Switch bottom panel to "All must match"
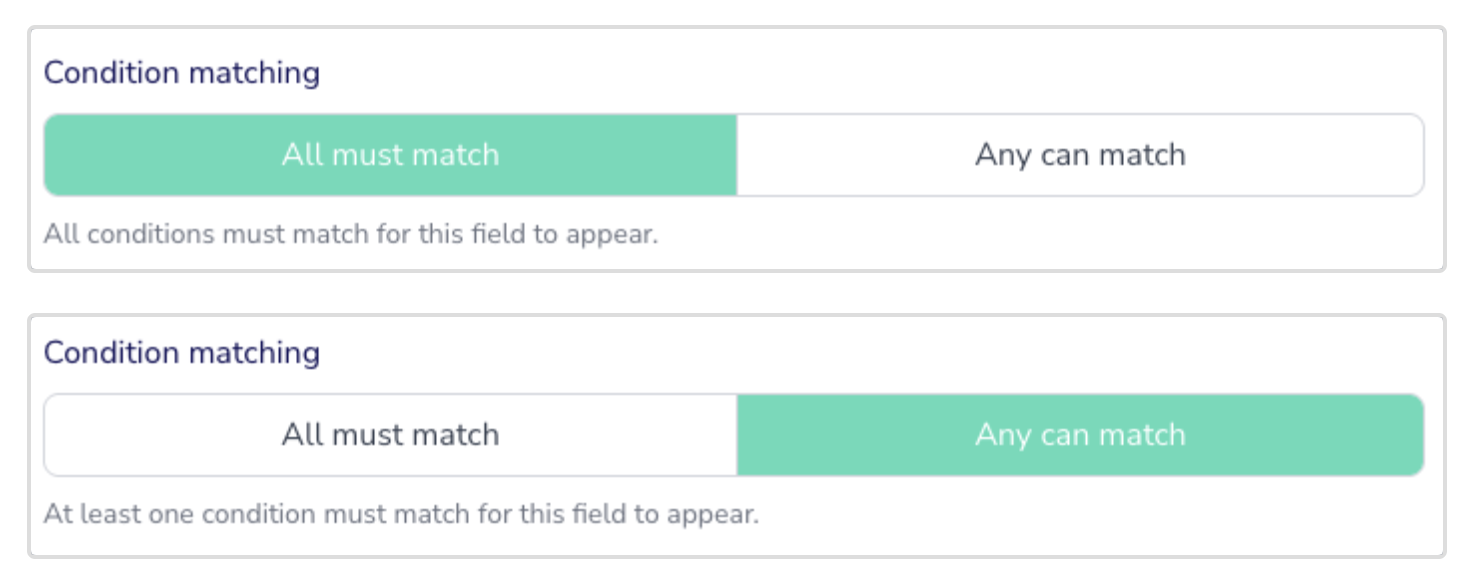 point(390,435)
